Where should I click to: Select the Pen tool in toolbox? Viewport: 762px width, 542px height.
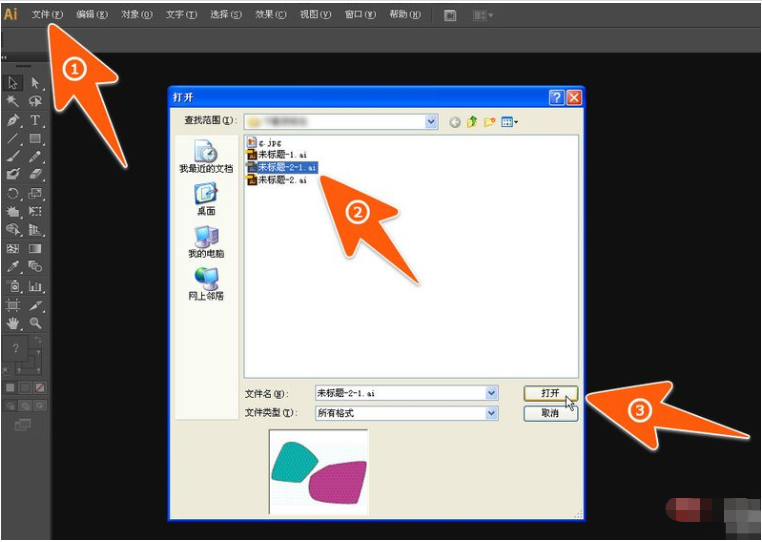pyautogui.click(x=13, y=120)
